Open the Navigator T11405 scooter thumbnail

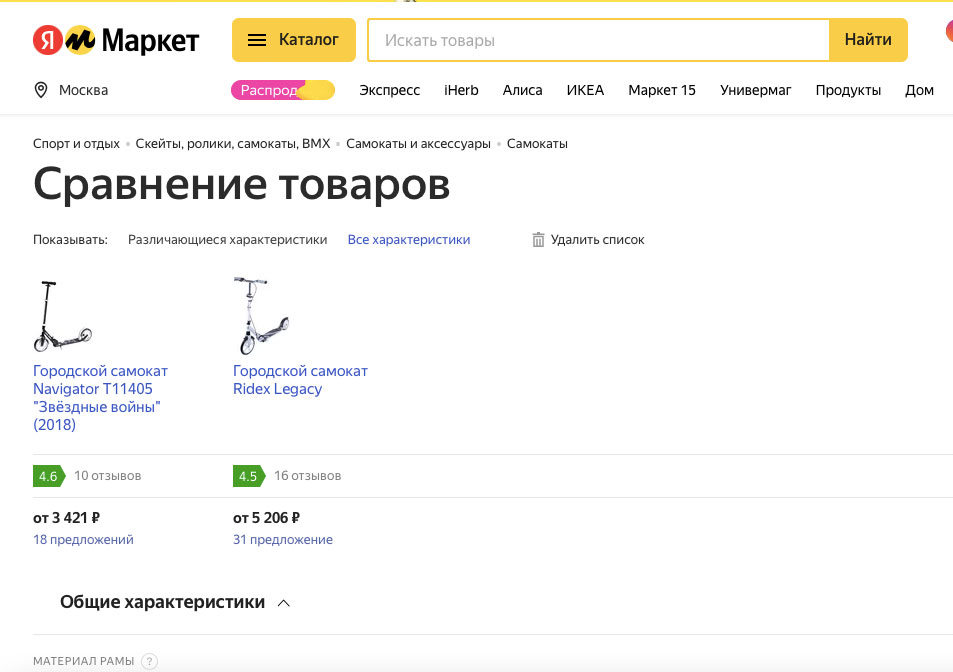pos(63,316)
